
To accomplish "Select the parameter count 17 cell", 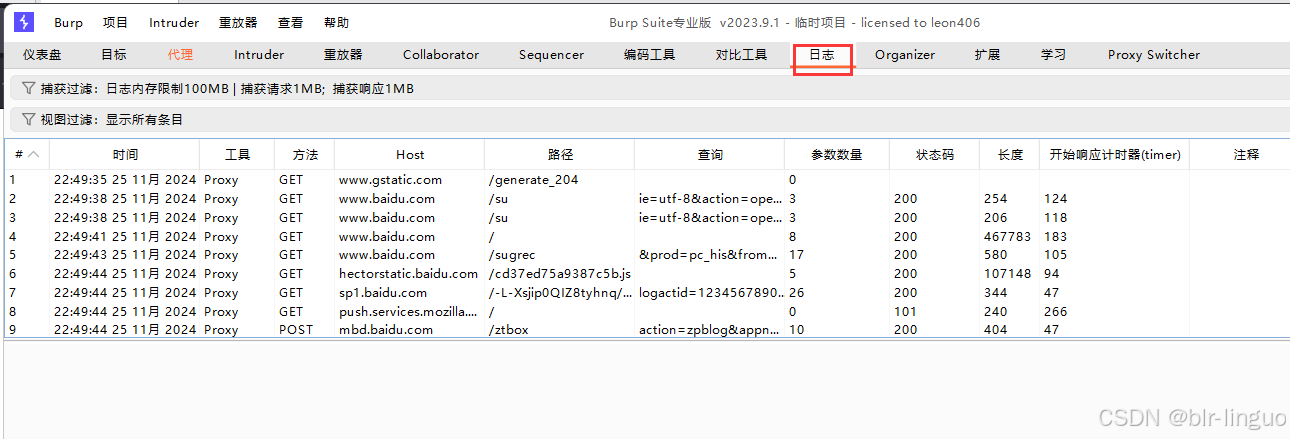I will 837,255.
